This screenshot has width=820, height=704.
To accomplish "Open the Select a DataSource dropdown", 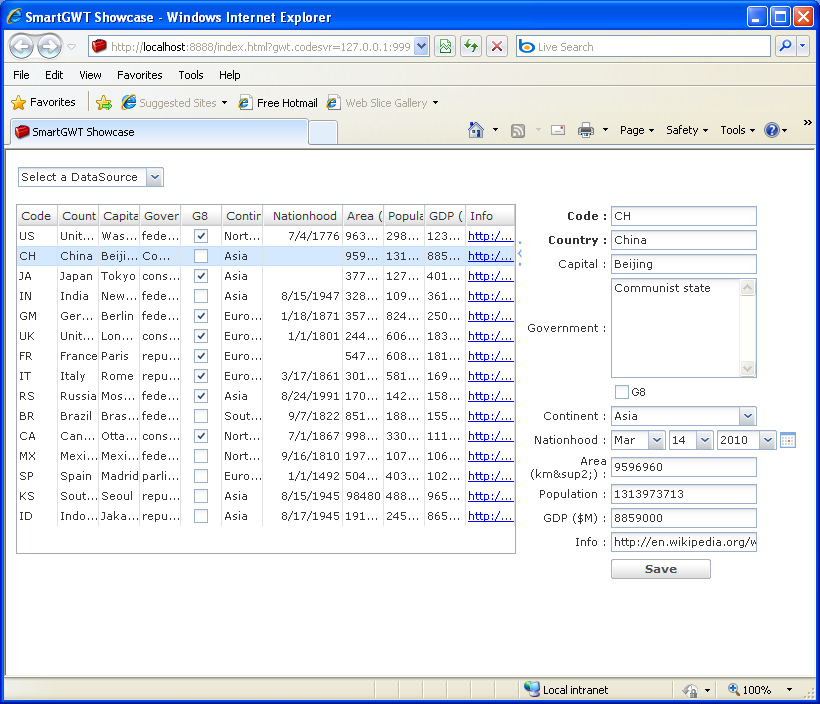I will 155,177.
